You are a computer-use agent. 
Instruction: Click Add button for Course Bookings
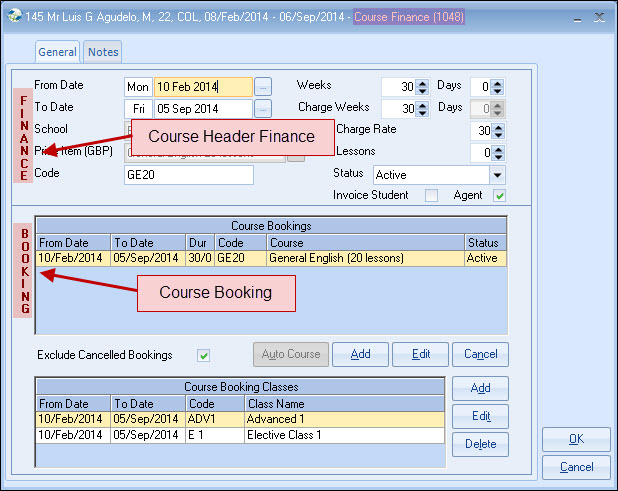point(360,354)
